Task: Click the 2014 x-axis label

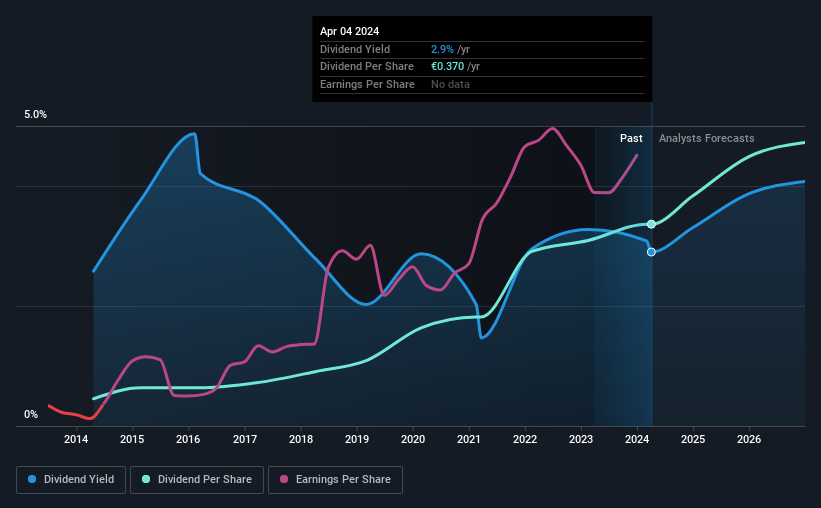Action: [76, 439]
